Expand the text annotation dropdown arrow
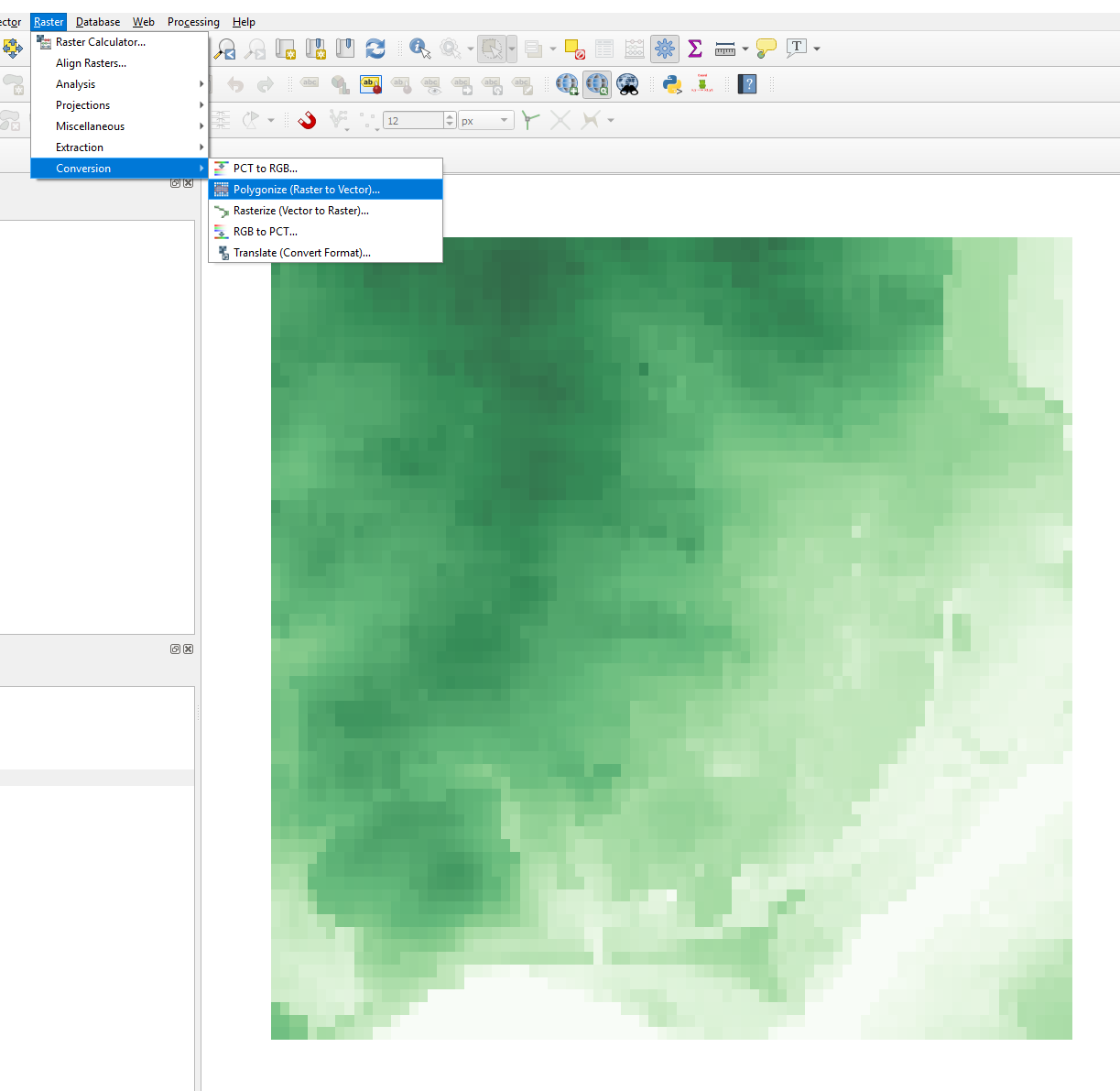 pyautogui.click(x=817, y=49)
